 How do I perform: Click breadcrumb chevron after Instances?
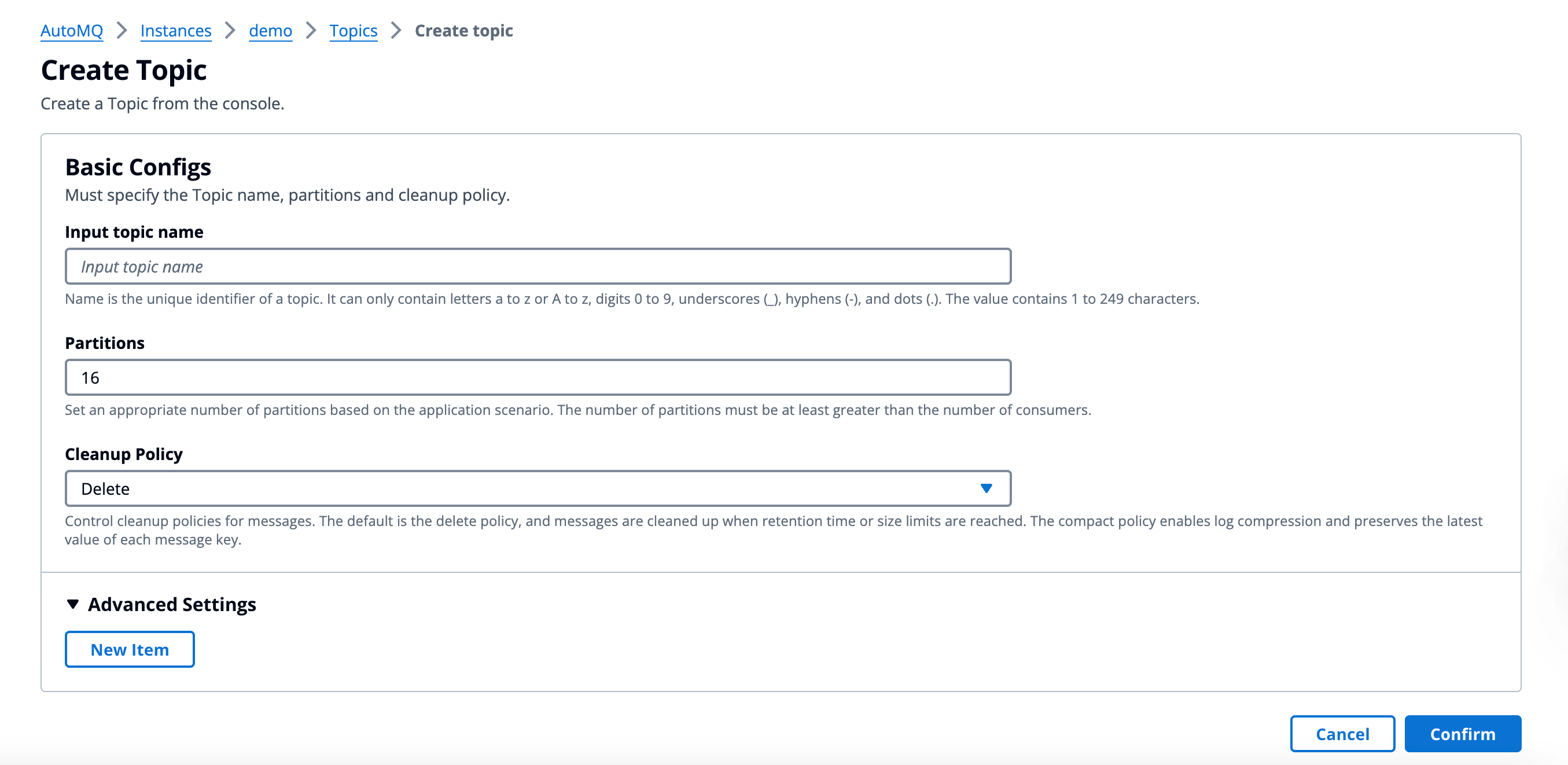tap(230, 31)
